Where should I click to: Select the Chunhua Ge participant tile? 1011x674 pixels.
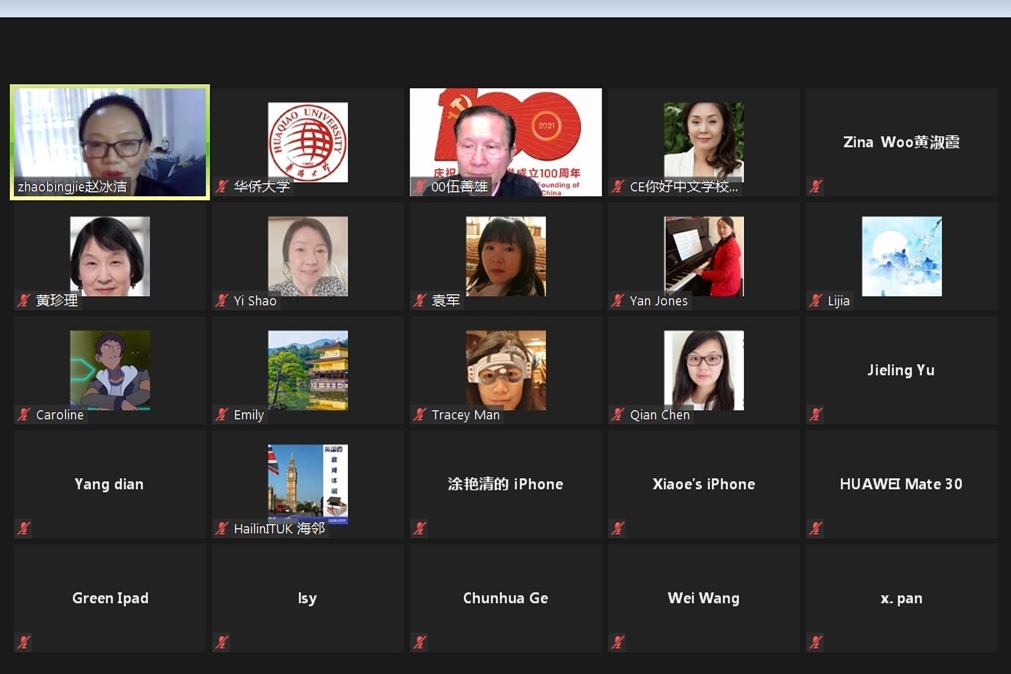pyautogui.click(x=505, y=598)
